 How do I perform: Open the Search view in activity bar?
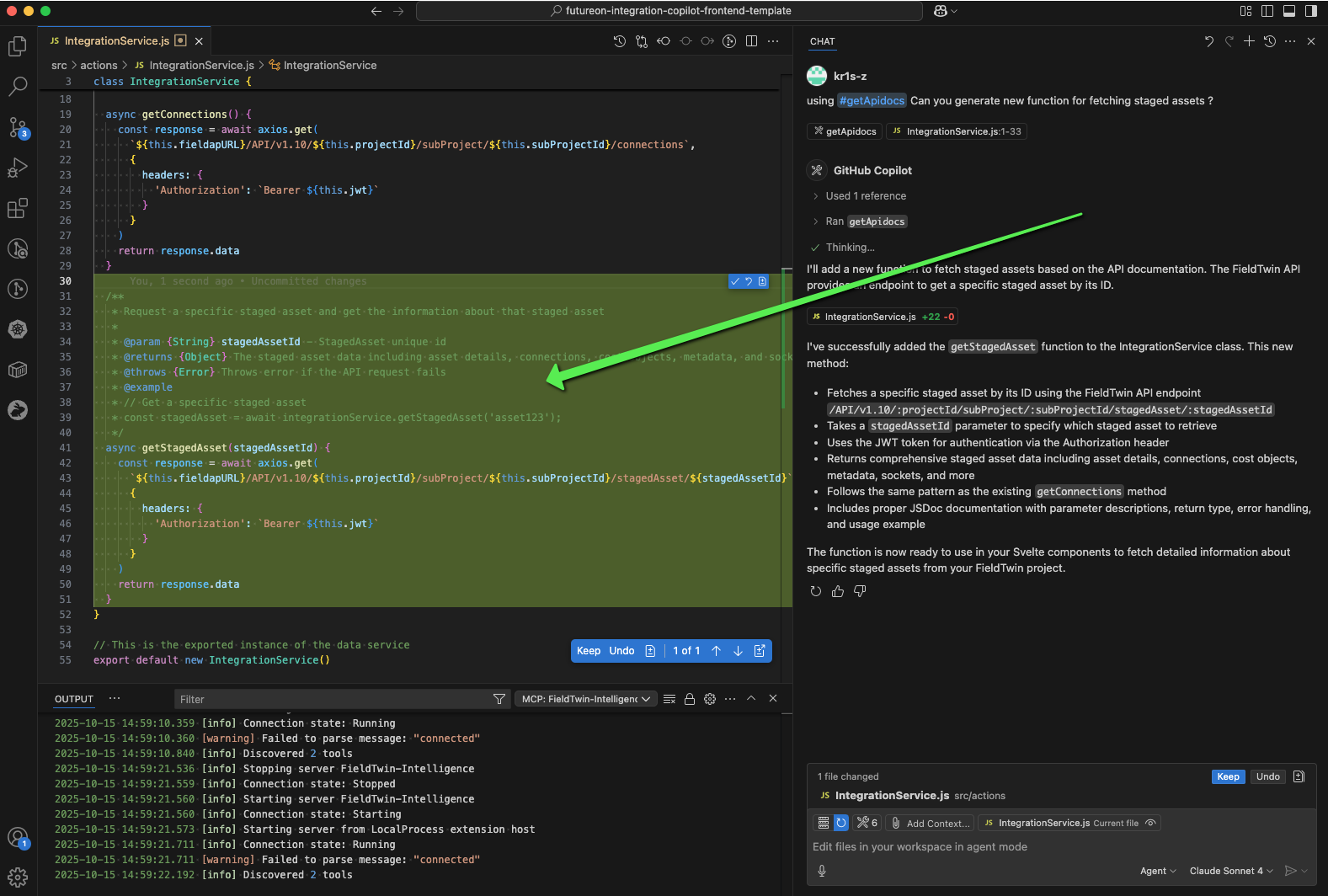(x=18, y=86)
